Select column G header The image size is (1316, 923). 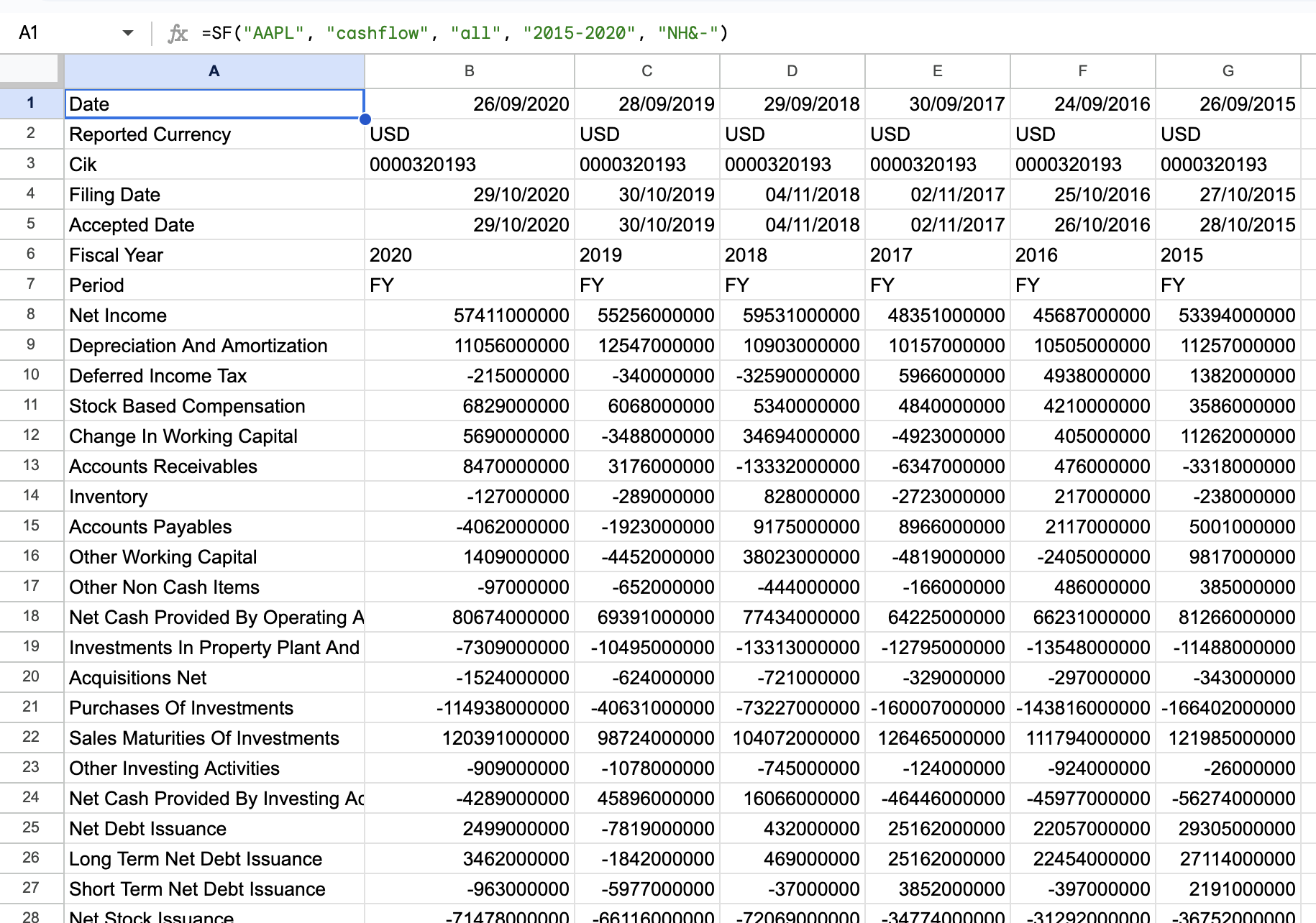point(1228,71)
